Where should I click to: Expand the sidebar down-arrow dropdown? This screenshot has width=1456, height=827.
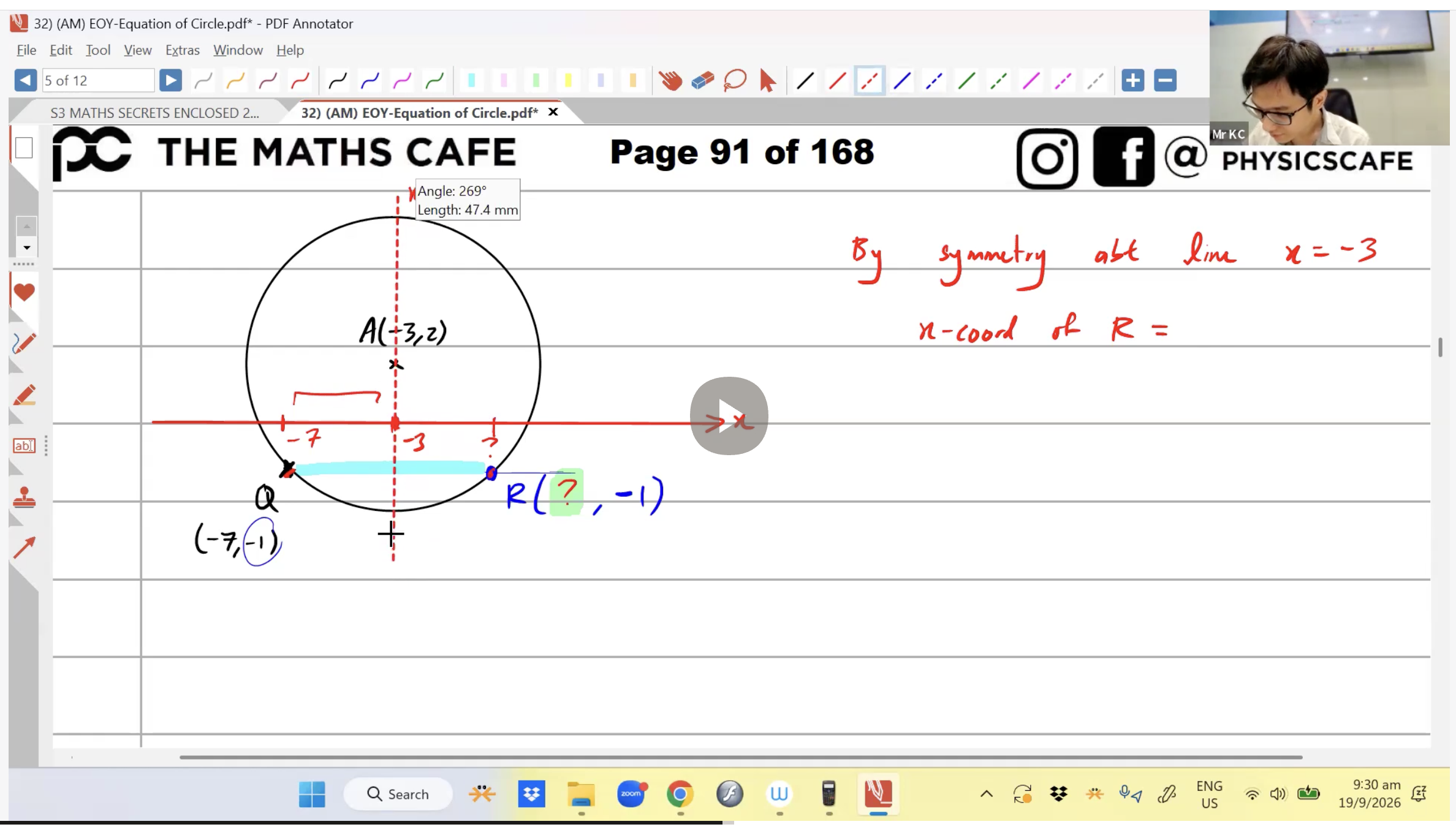click(x=26, y=247)
